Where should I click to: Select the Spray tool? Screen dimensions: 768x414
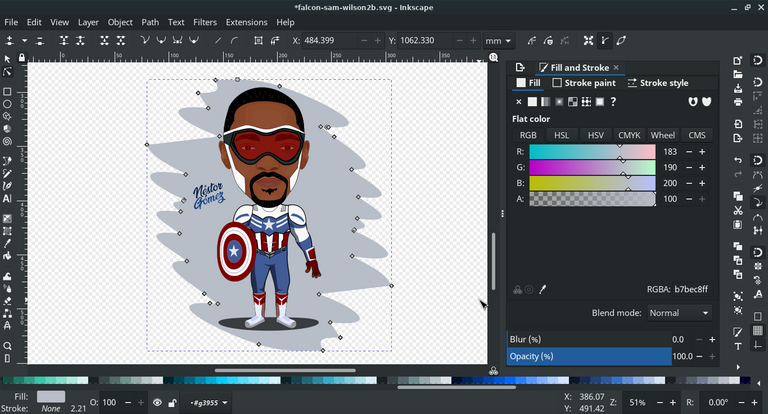(x=7, y=289)
